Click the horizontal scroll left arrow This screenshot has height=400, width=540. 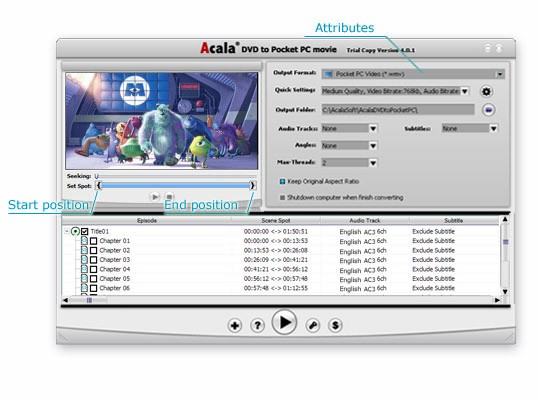click(x=65, y=300)
